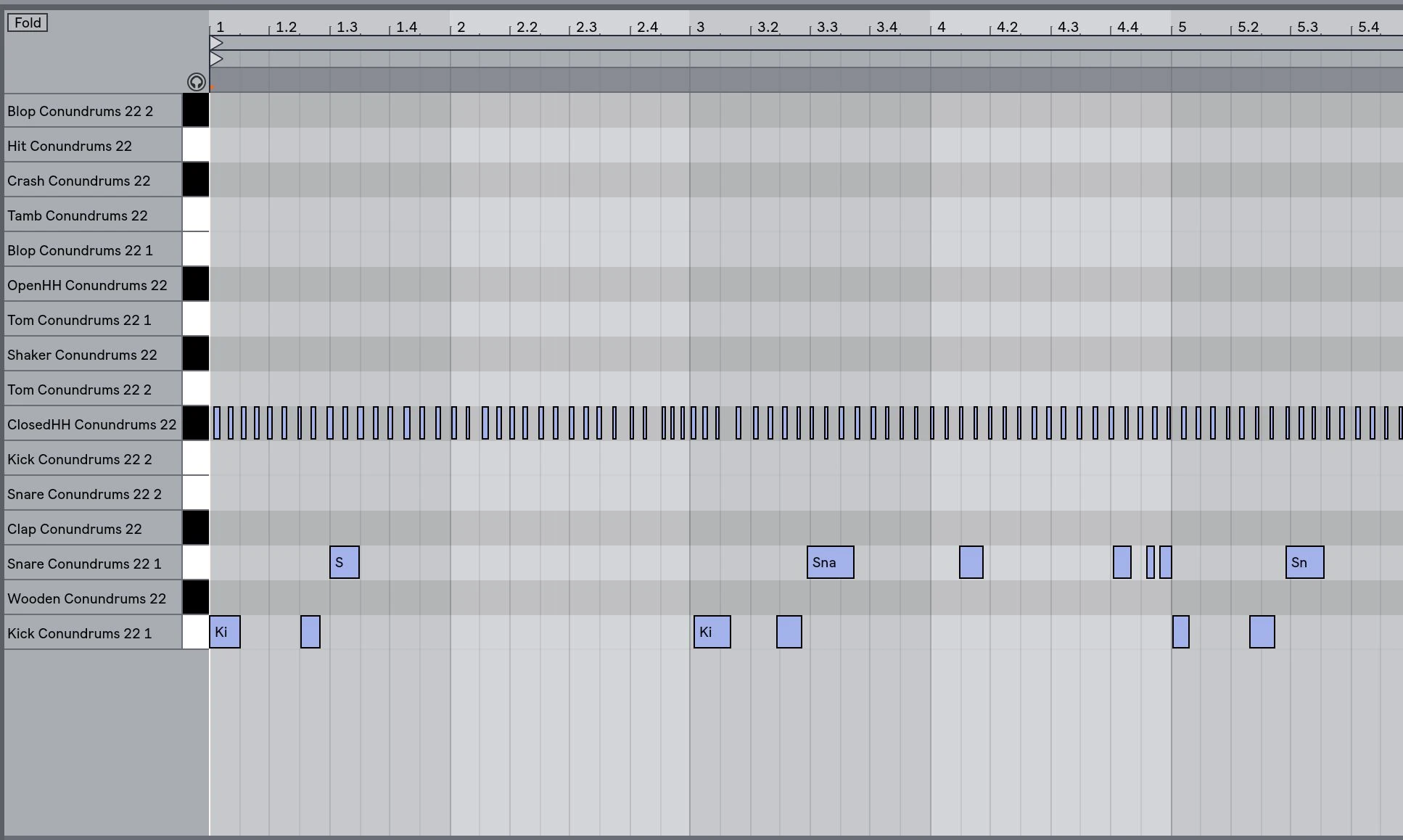Select the 'Ki' kick note at bar 3
The image size is (1403, 840).
[712, 632]
